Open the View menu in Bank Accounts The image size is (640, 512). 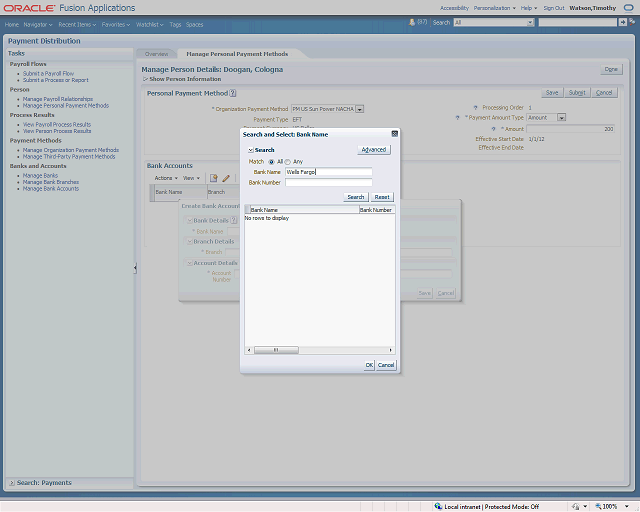tap(191, 178)
